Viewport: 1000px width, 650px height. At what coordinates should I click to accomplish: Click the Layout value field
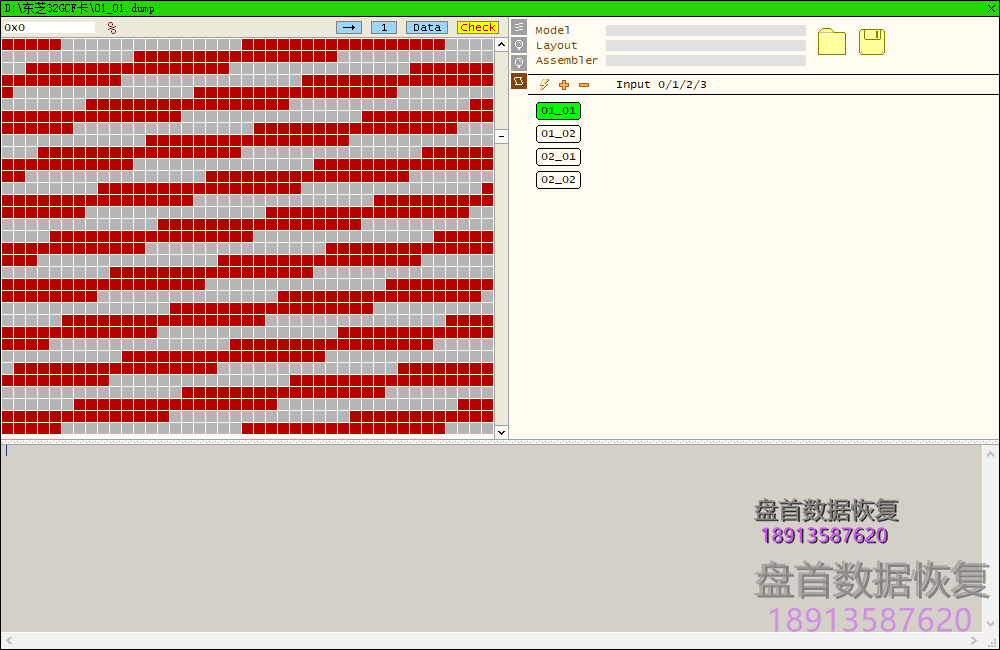tap(705, 45)
